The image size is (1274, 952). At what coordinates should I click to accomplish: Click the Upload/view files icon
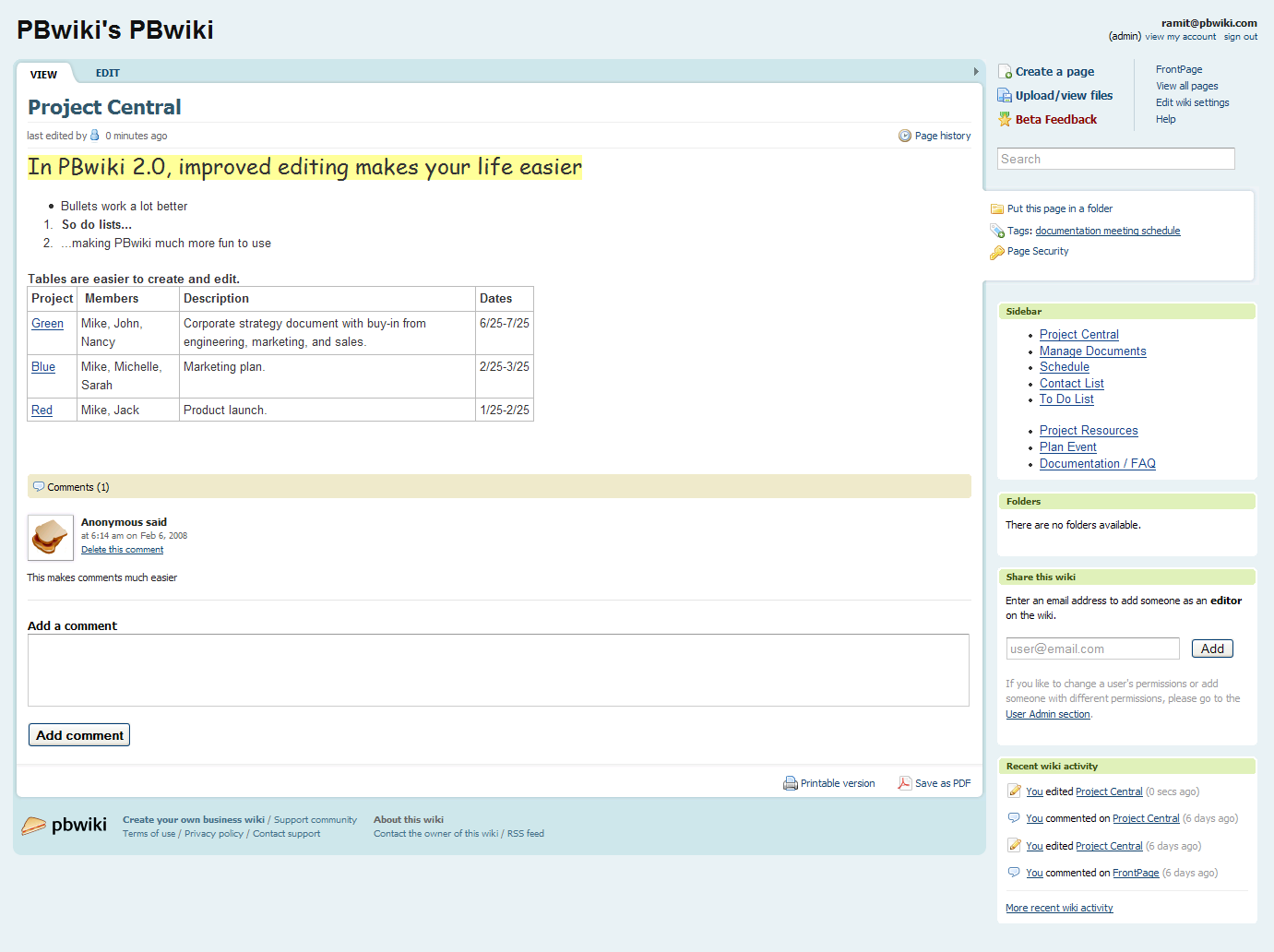1005,96
